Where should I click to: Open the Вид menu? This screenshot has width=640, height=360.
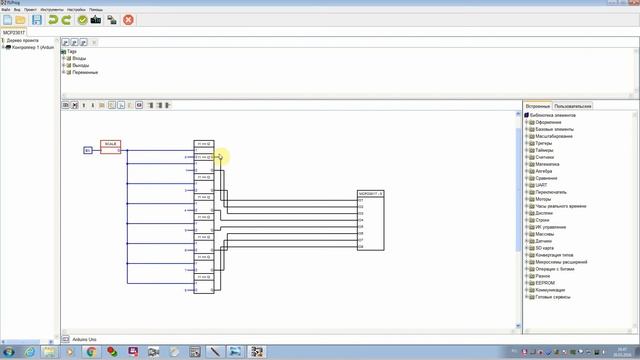(x=17, y=9)
